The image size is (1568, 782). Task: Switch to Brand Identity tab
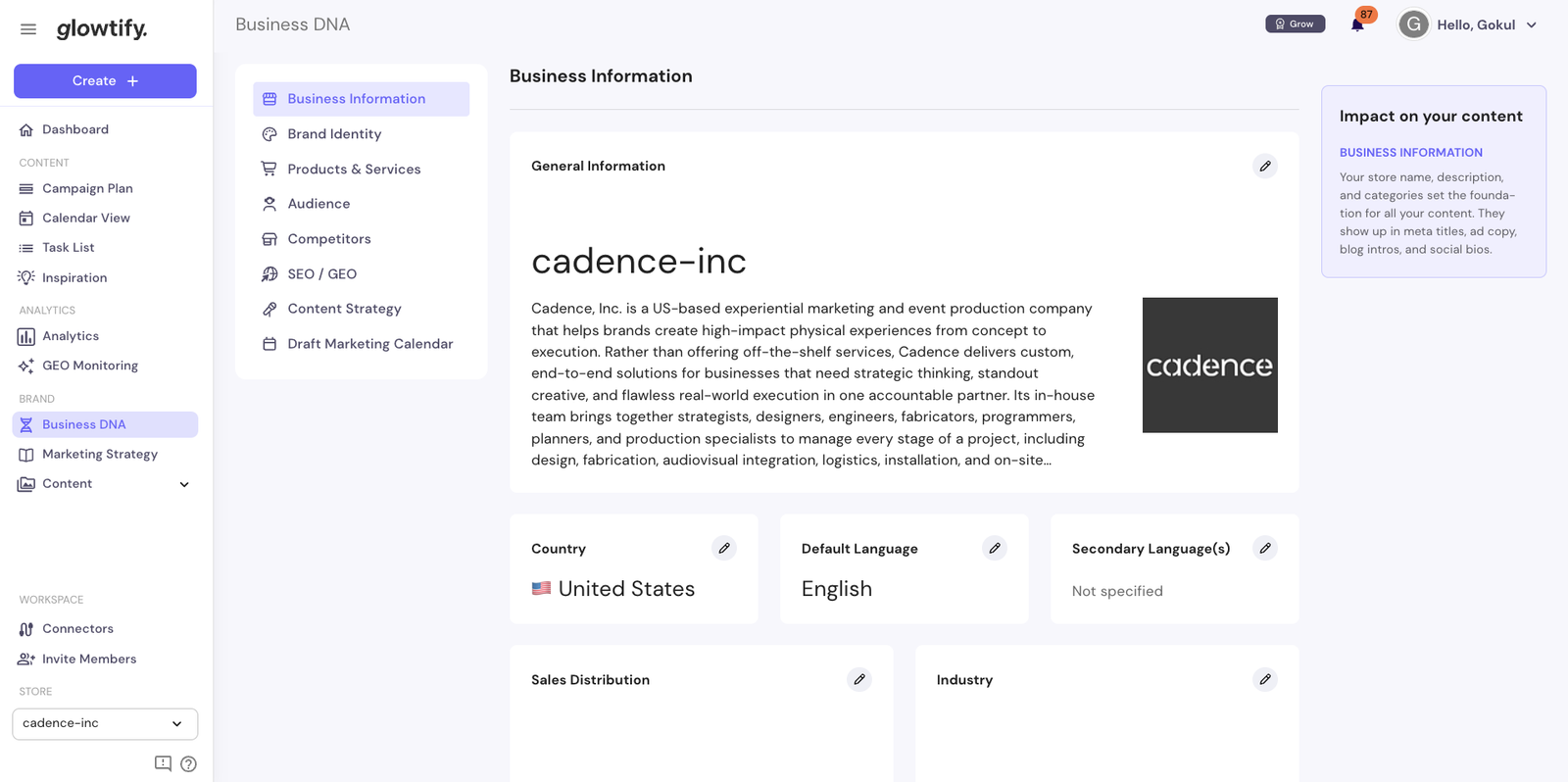[x=361, y=134]
